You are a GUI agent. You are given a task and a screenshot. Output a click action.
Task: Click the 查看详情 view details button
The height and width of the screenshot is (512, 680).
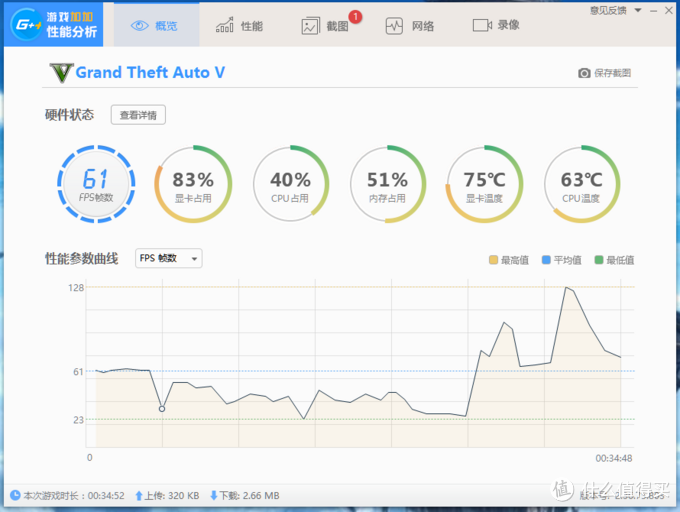pyautogui.click(x=138, y=115)
